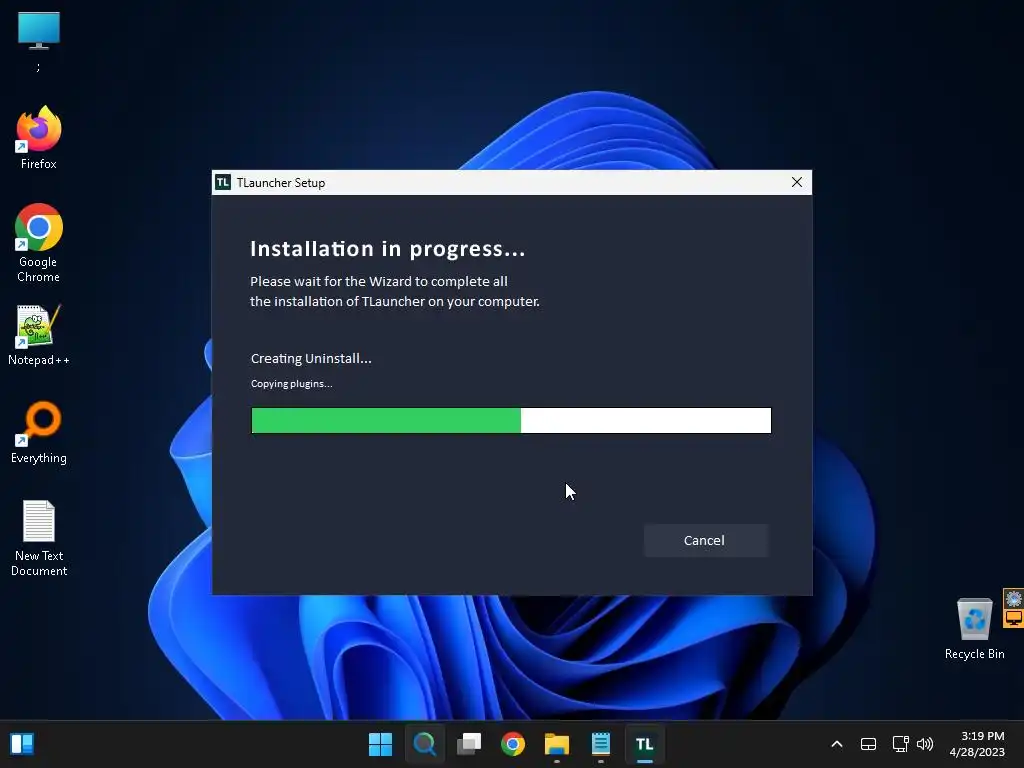This screenshot has height=768, width=1024.
Task: Select the New Text Document file
Action: (x=39, y=538)
